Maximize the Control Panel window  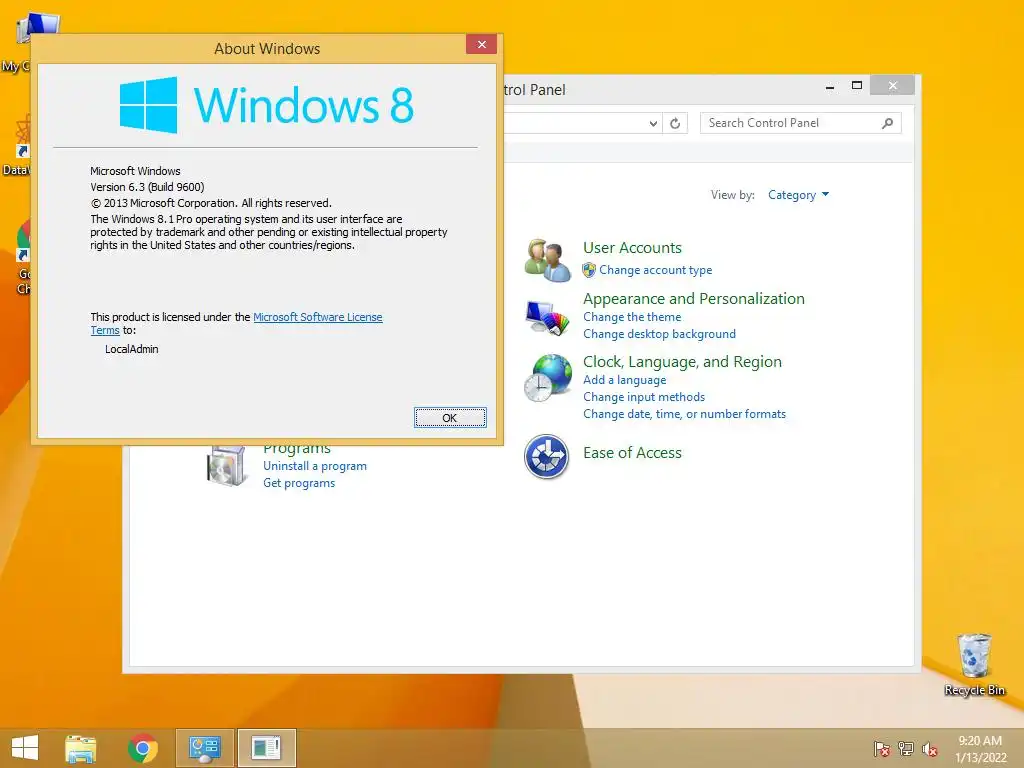pos(857,86)
